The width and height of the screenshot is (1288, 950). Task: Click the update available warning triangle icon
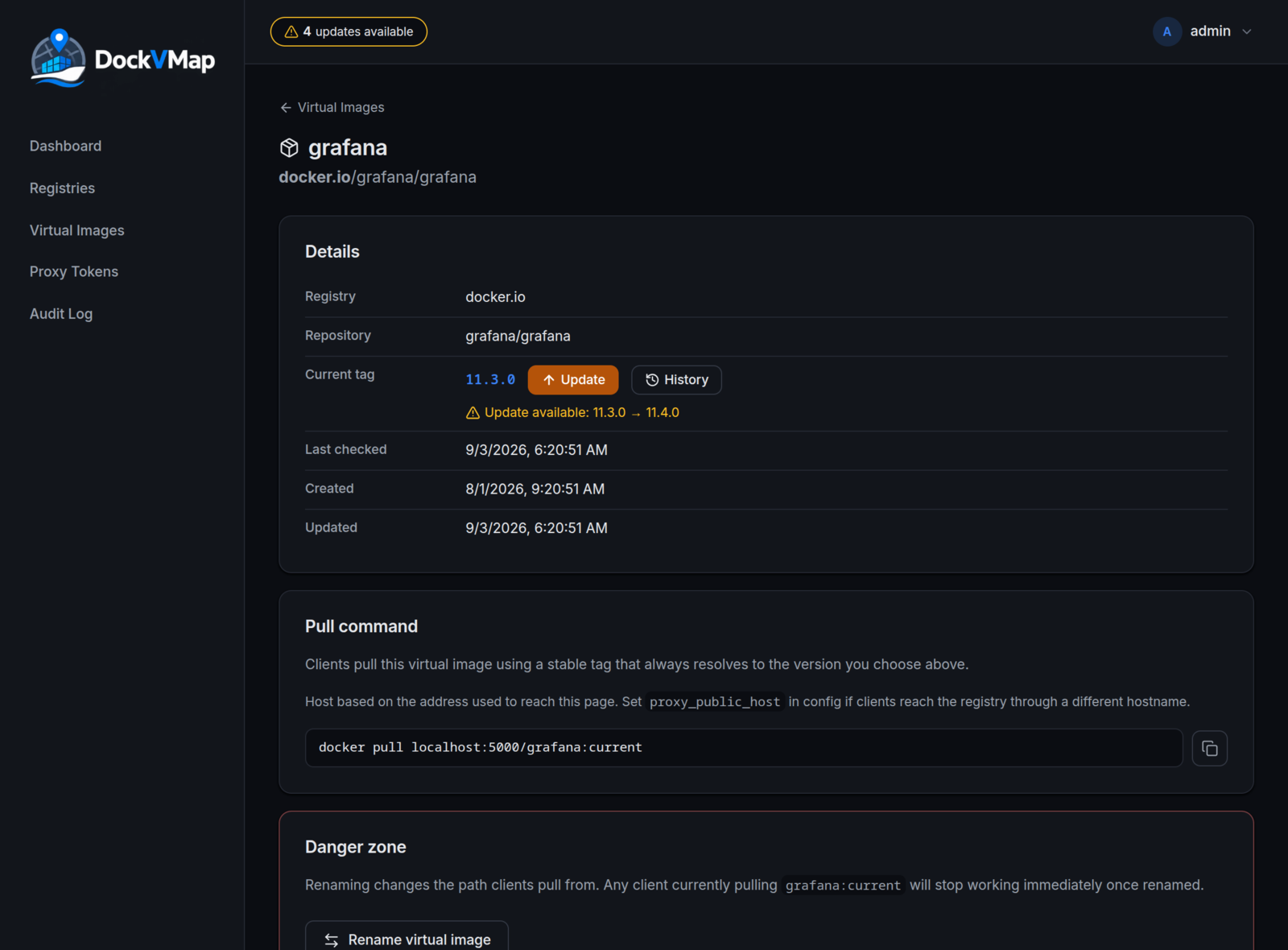tap(473, 413)
